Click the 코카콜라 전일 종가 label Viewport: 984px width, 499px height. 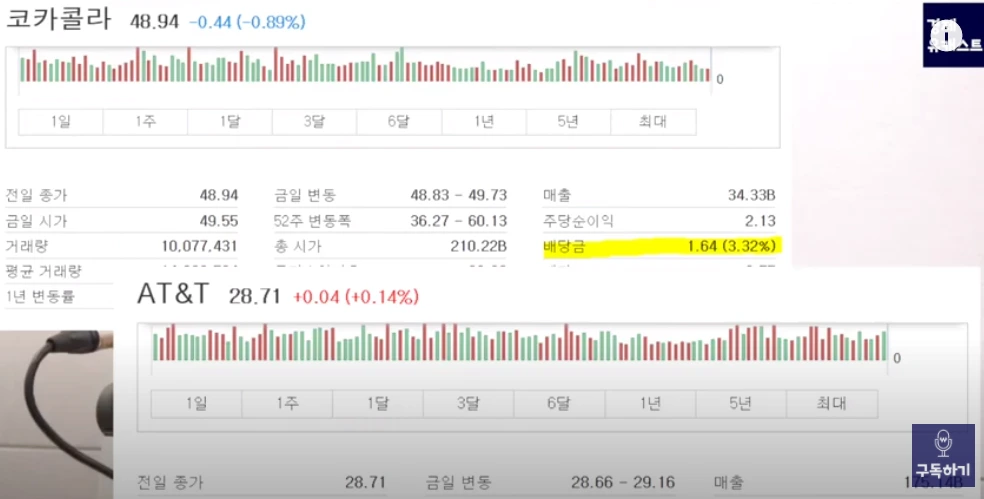tap(36, 195)
